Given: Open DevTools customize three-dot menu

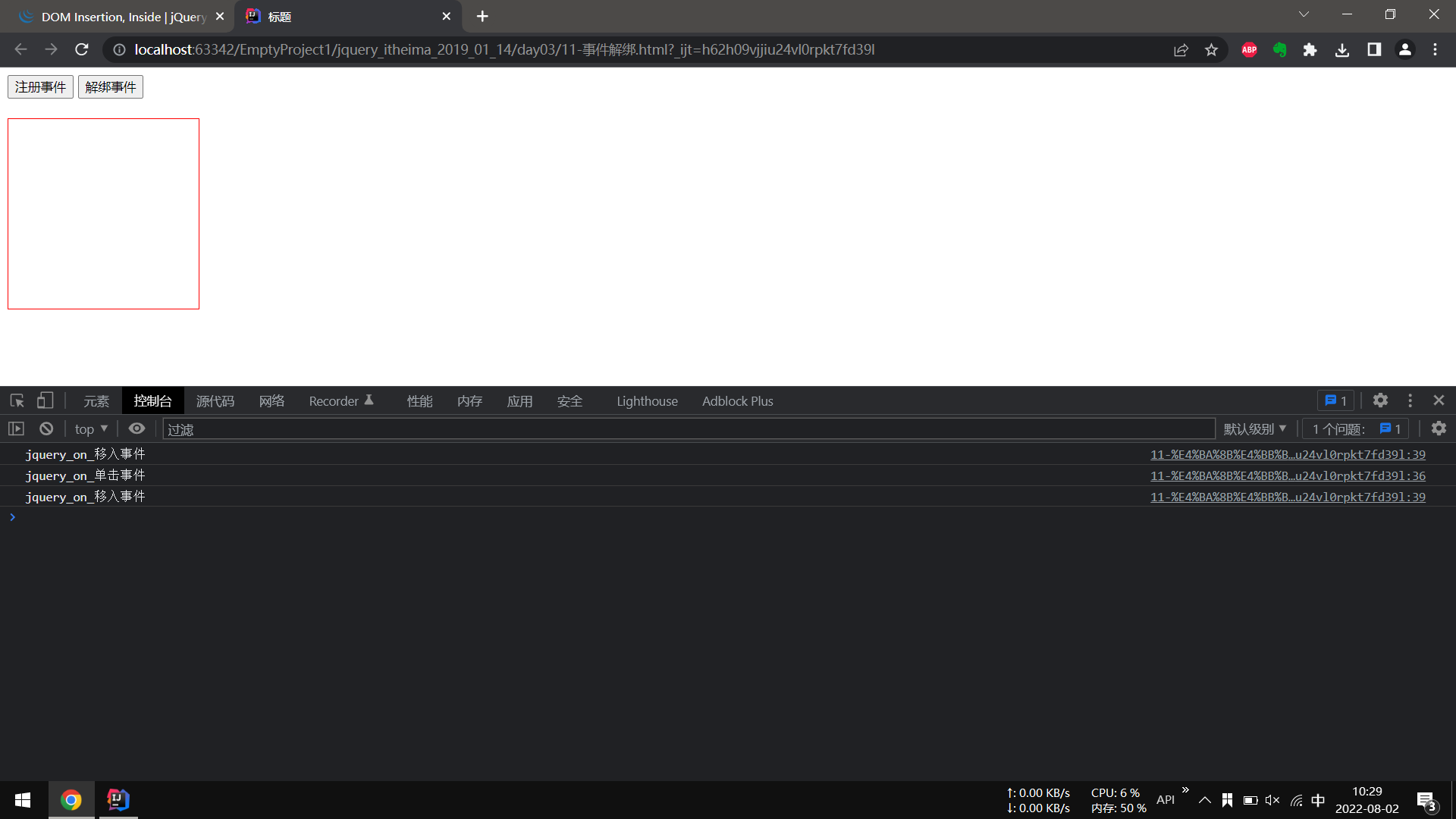Looking at the screenshot, I should (x=1410, y=400).
